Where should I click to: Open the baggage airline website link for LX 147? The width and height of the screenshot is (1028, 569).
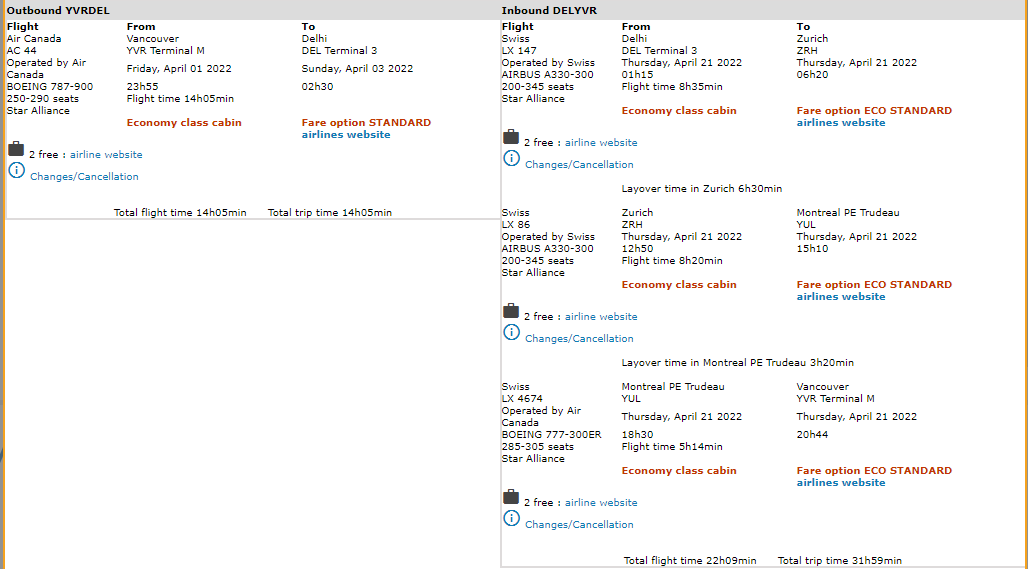601,143
